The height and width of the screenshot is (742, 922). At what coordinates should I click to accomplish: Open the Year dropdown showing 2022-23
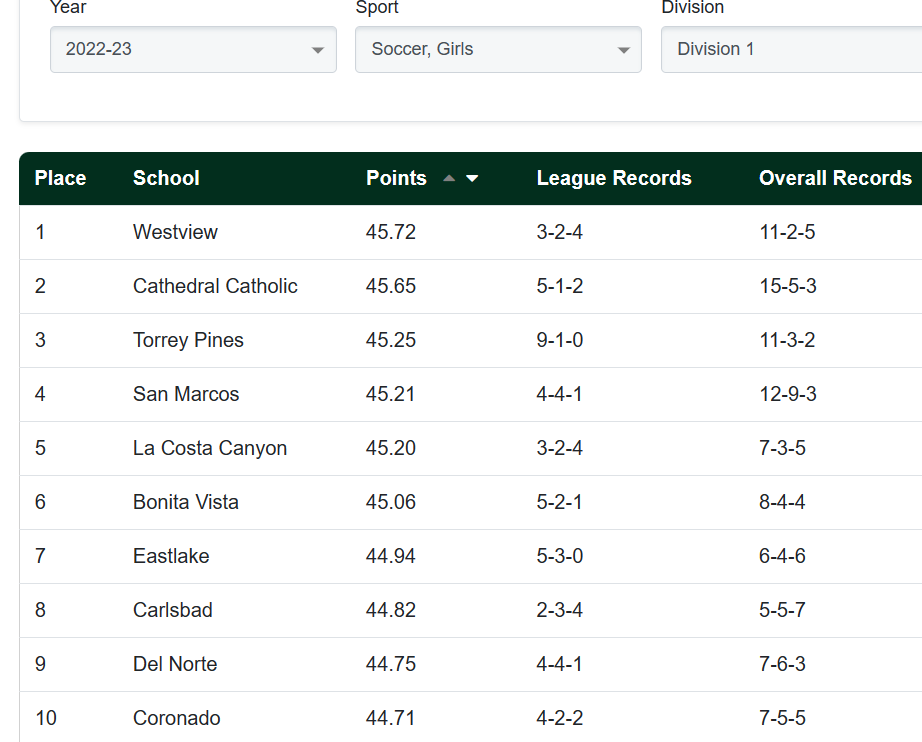pos(193,49)
